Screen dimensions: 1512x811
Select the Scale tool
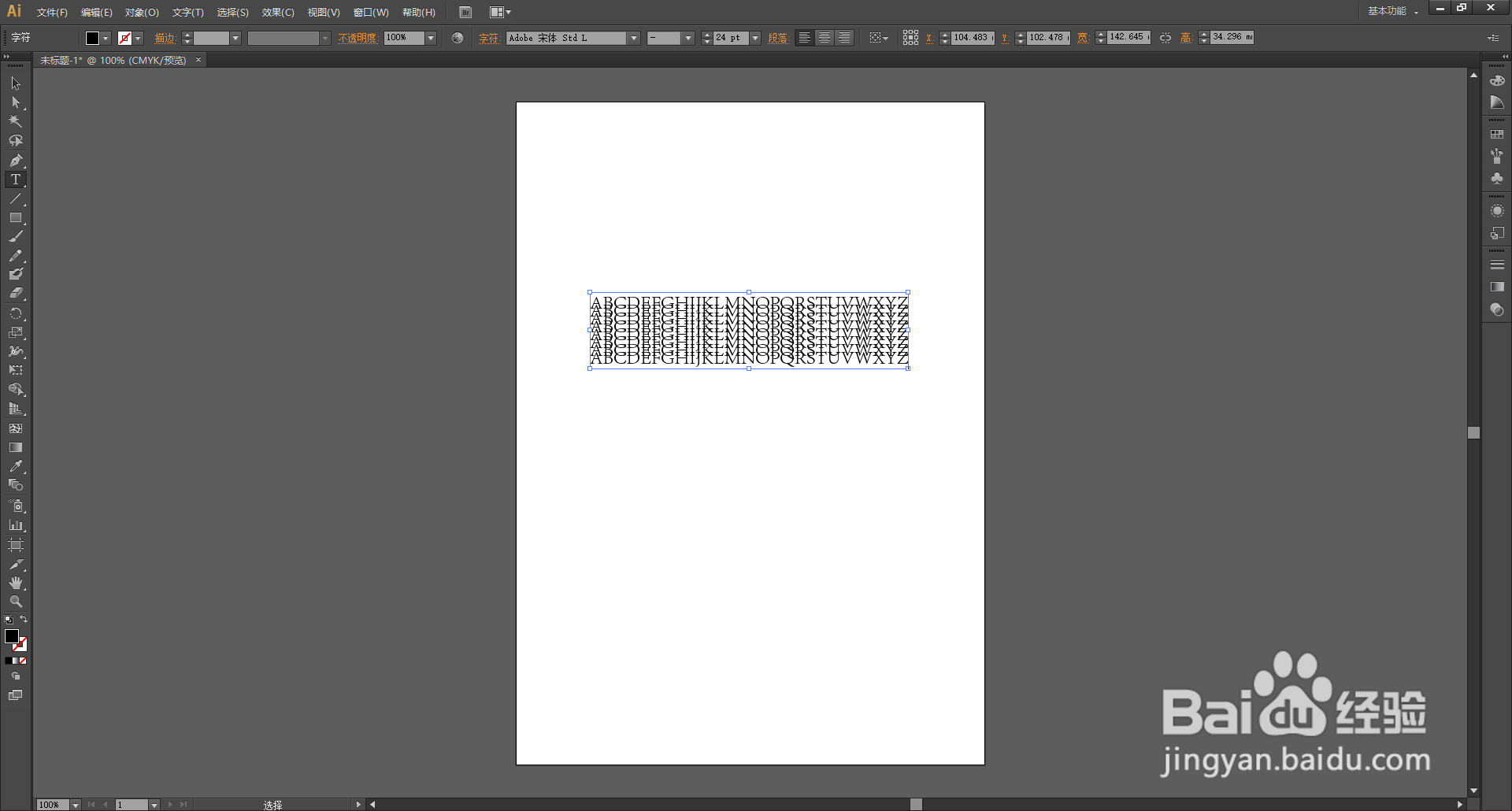16,332
